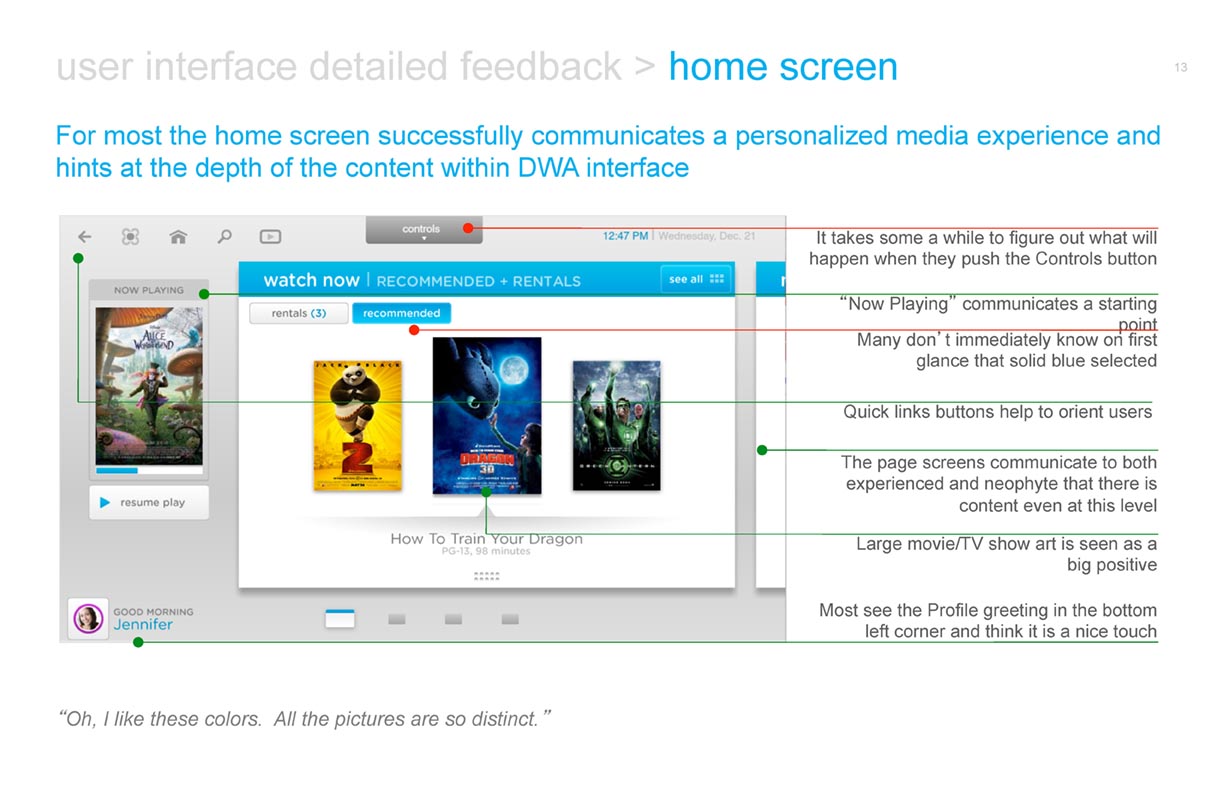Click Jennifer's profile avatar
The width and height of the screenshot is (1224, 792).
(x=88, y=618)
